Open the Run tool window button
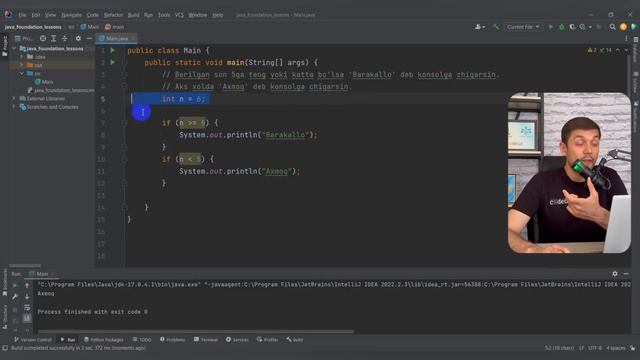 pyautogui.click(x=68, y=340)
